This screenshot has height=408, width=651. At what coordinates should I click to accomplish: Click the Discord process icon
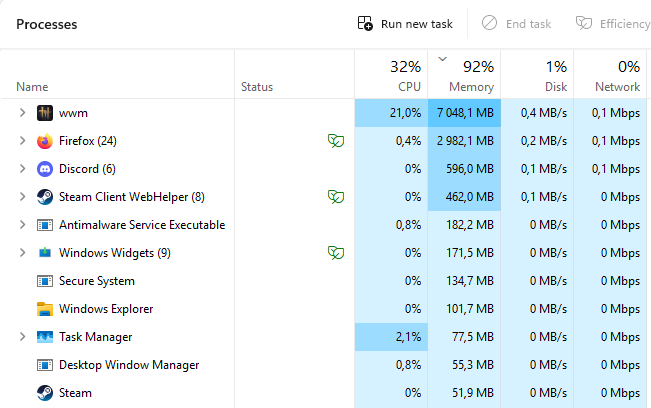tap(45, 169)
